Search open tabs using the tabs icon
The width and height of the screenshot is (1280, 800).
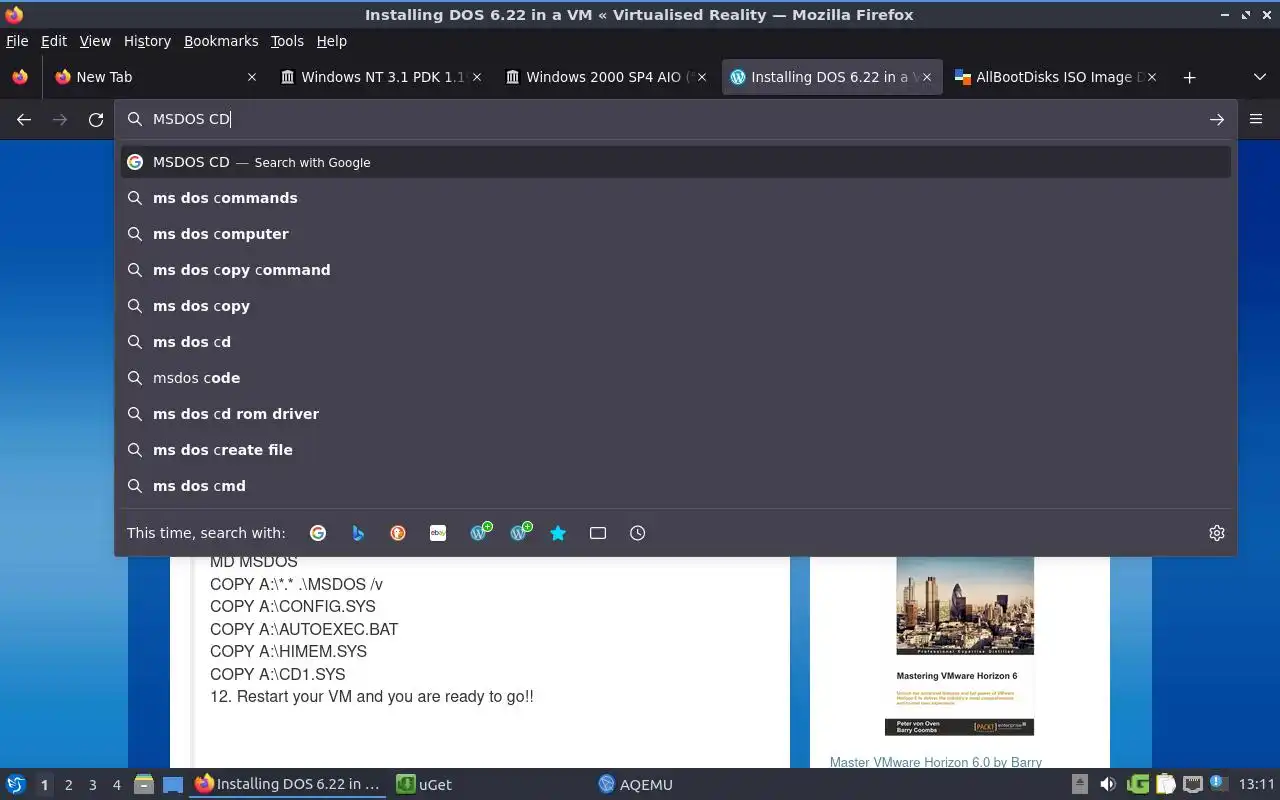pos(598,533)
